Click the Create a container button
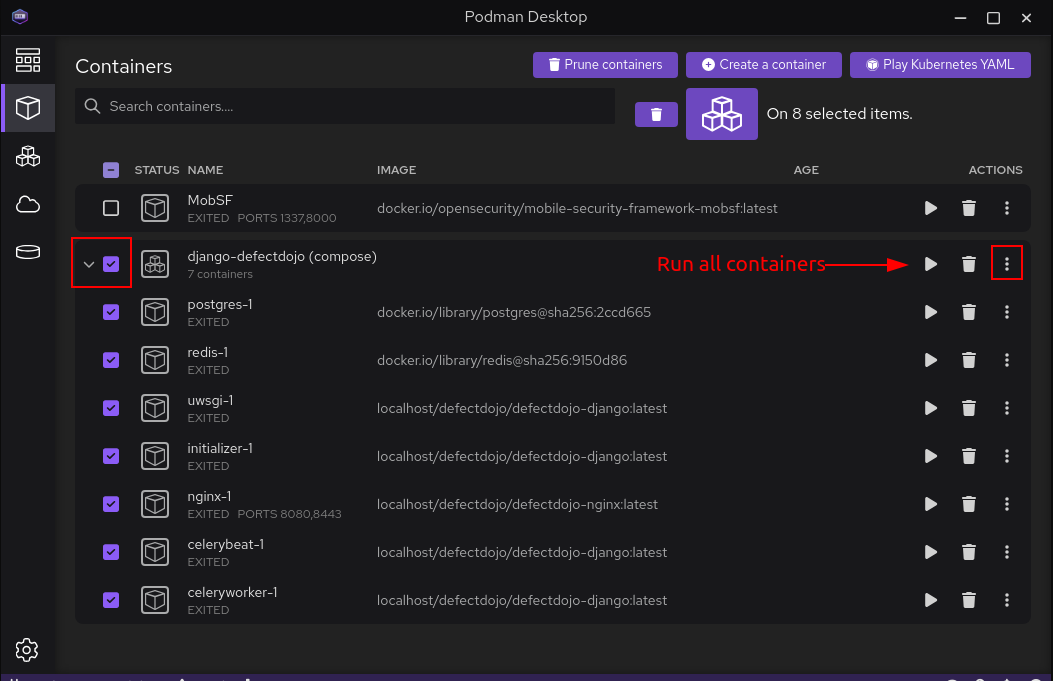Image resolution: width=1053 pixels, height=681 pixels. click(x=763, y=64)
